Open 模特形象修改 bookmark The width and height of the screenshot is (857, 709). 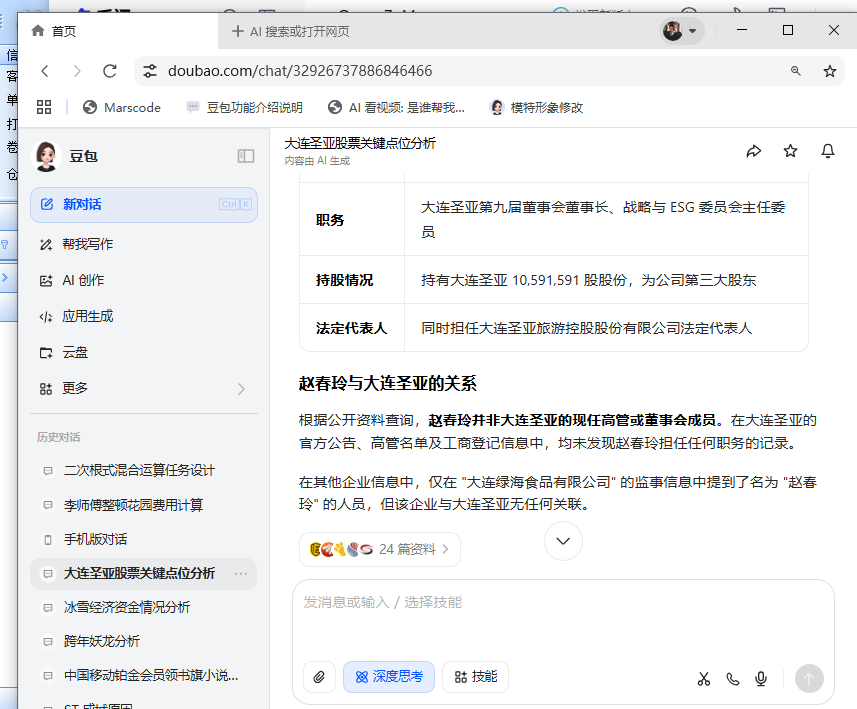[536, 108]
